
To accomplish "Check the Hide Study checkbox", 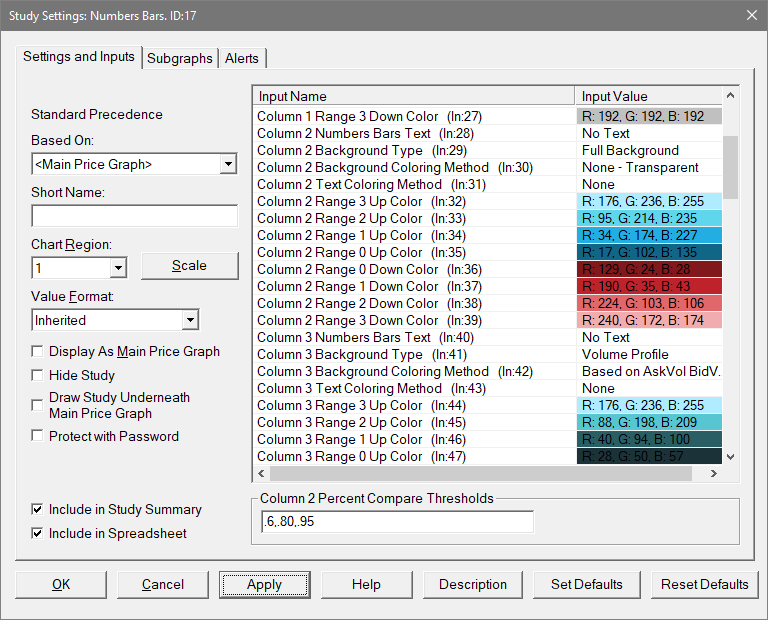I will 38,376.
